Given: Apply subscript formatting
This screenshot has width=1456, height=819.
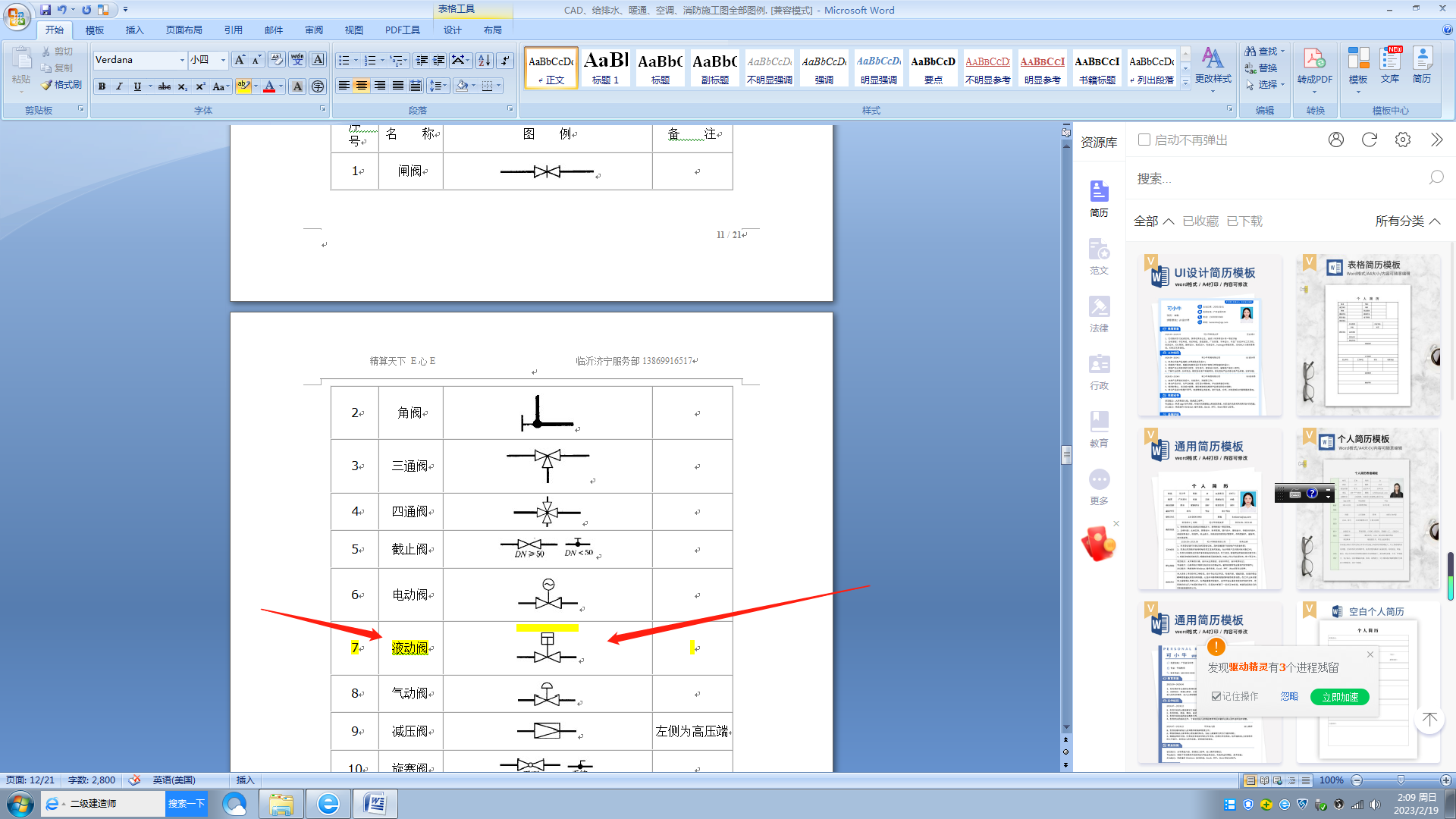Looking at the screenshot, I should click(182, 86).
